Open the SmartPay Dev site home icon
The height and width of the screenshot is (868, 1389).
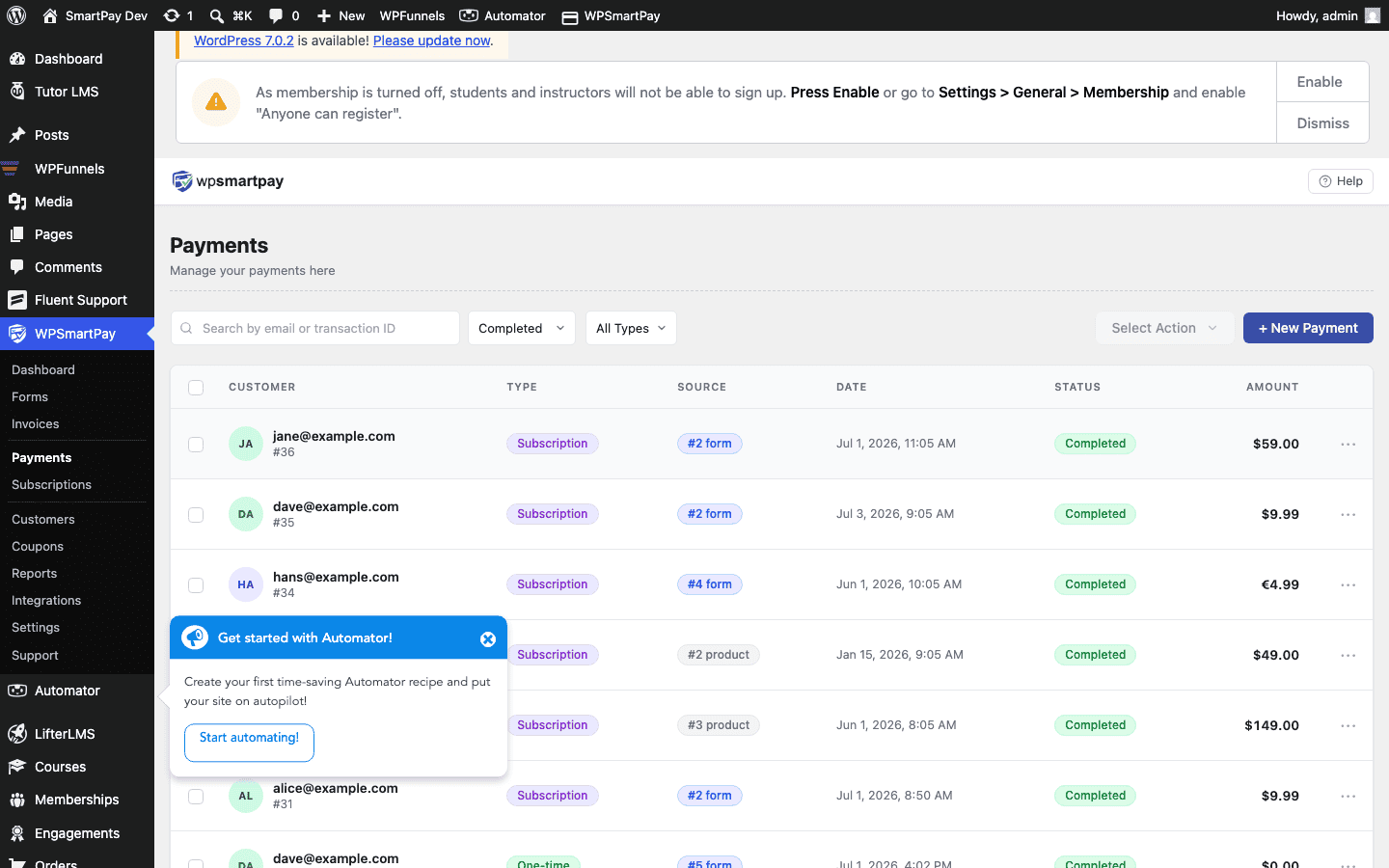[50, 15]
